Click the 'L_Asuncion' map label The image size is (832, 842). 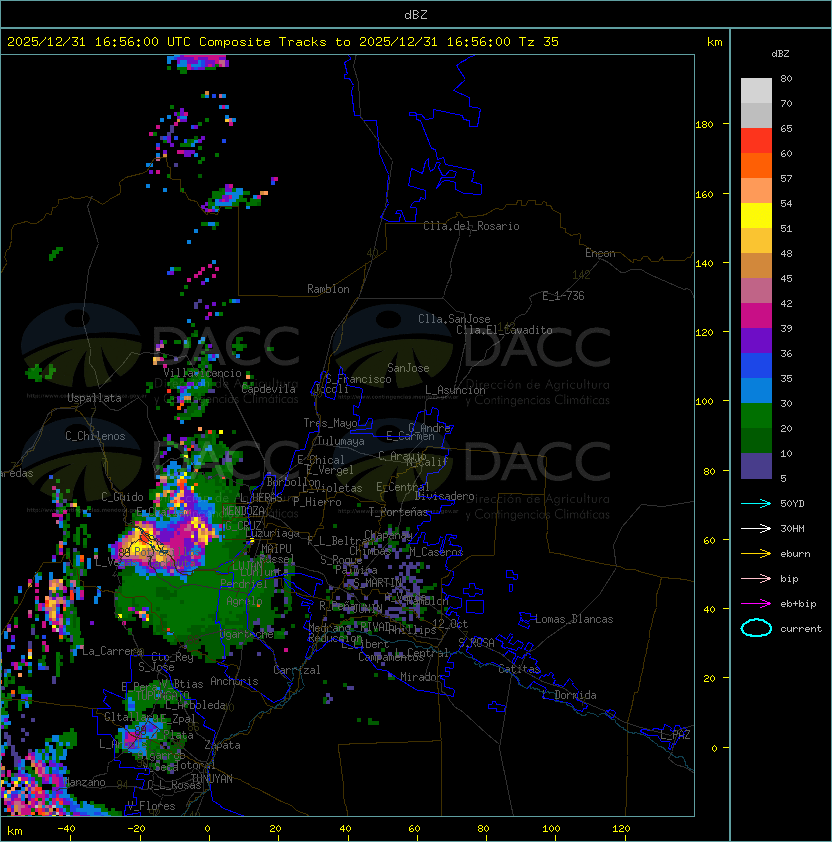[x=455, y=390]
